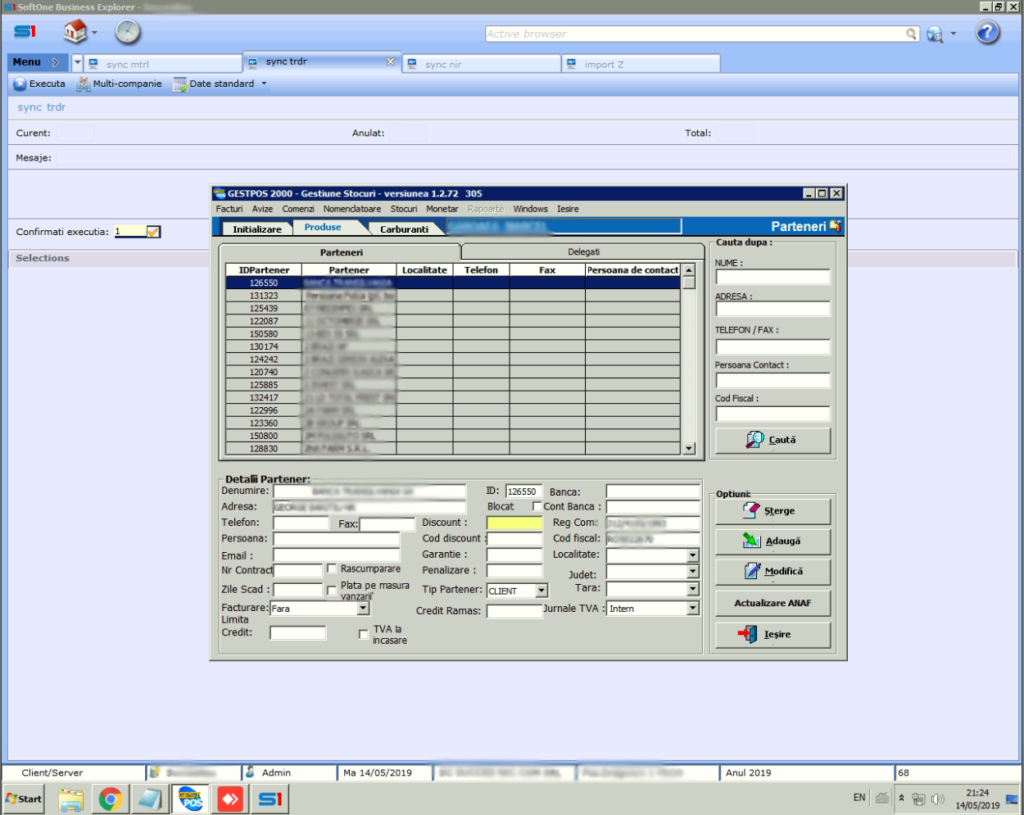Open the Facturi menu in GESTPOS
This screenshot has height=815, width=1024.
[229, 209]
